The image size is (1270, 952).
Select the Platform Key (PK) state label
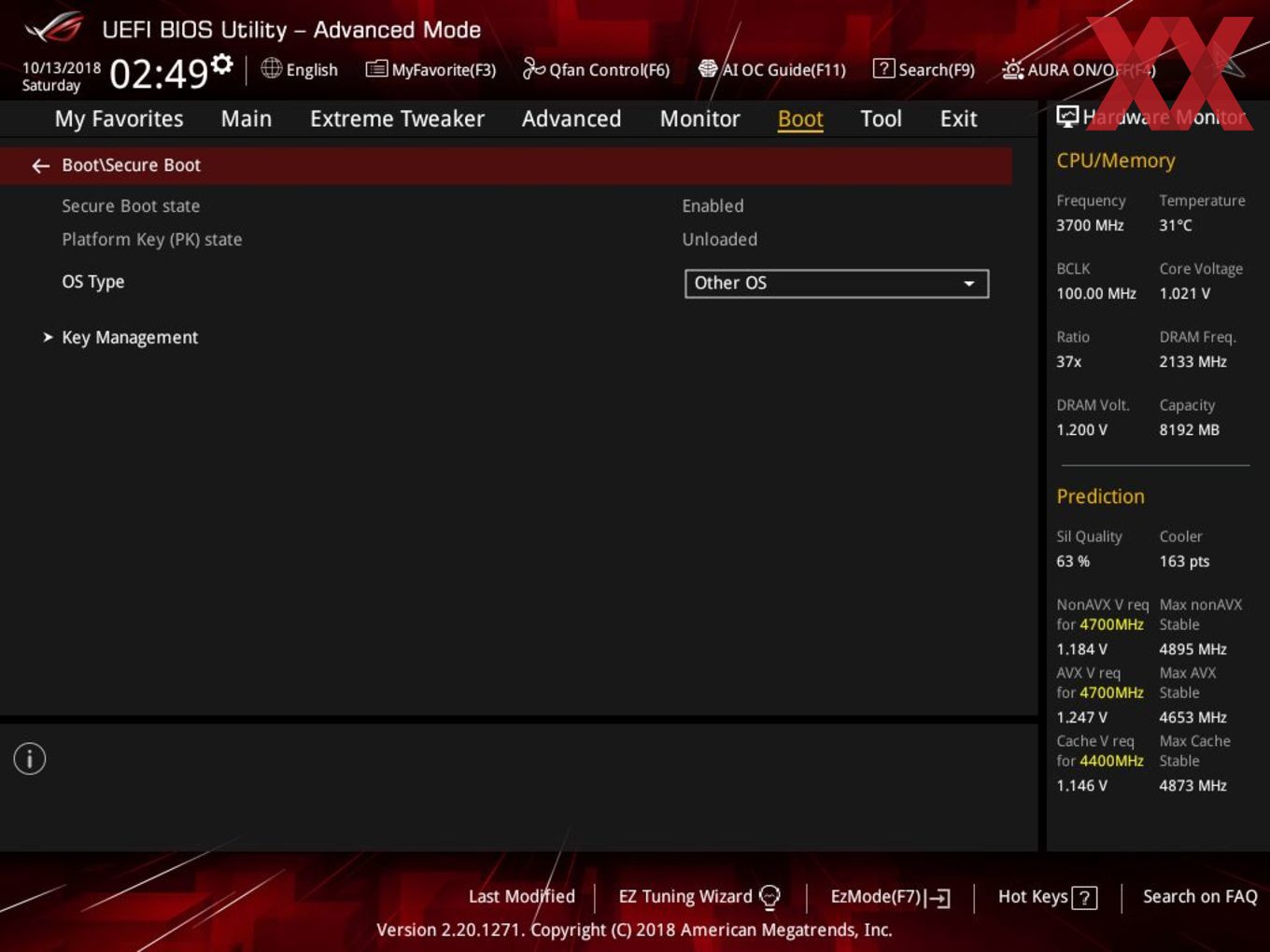(152, 240)
